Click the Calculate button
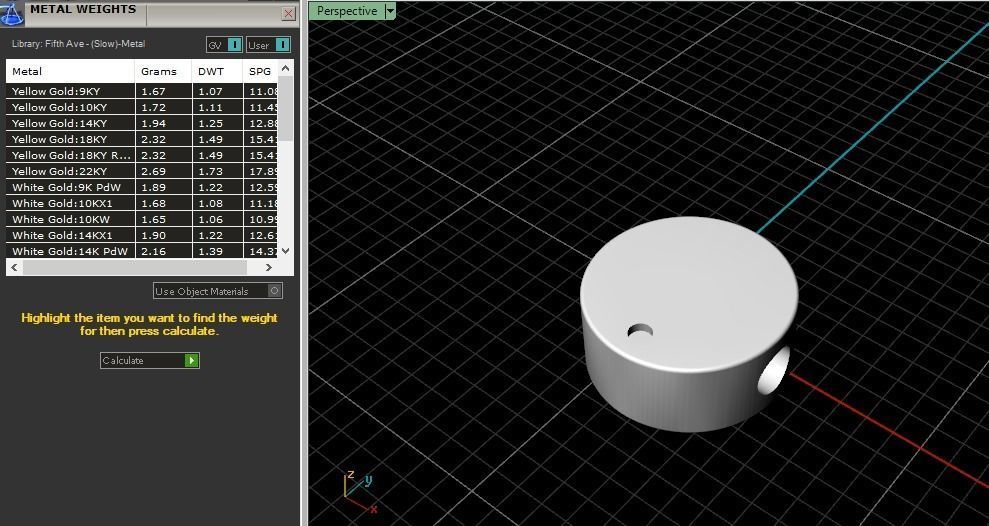This screenshot has height=526, width=989. (x=149, y=360)
